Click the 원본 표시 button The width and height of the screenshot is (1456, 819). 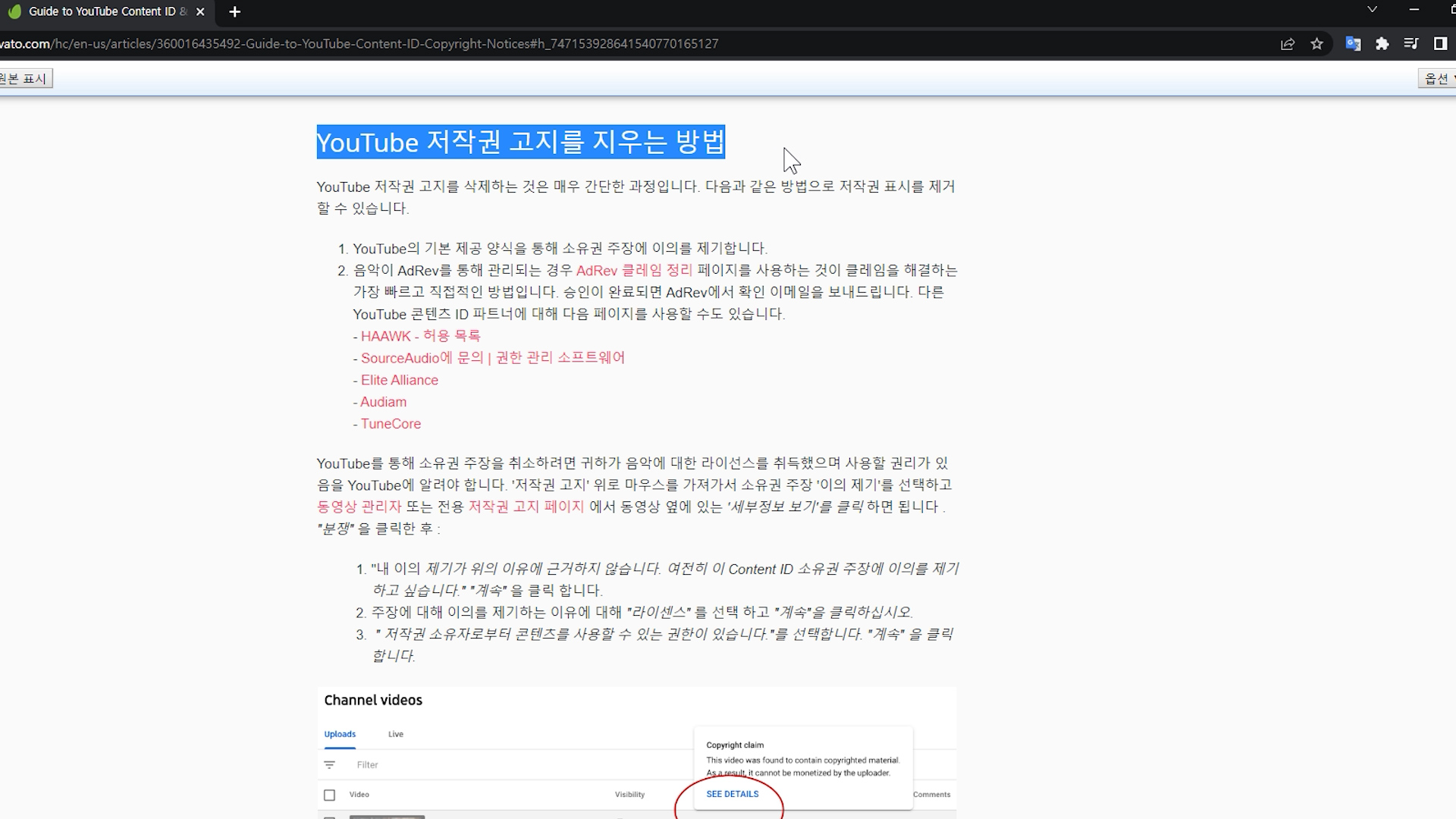pyautogui.click(x=25, y=79)
